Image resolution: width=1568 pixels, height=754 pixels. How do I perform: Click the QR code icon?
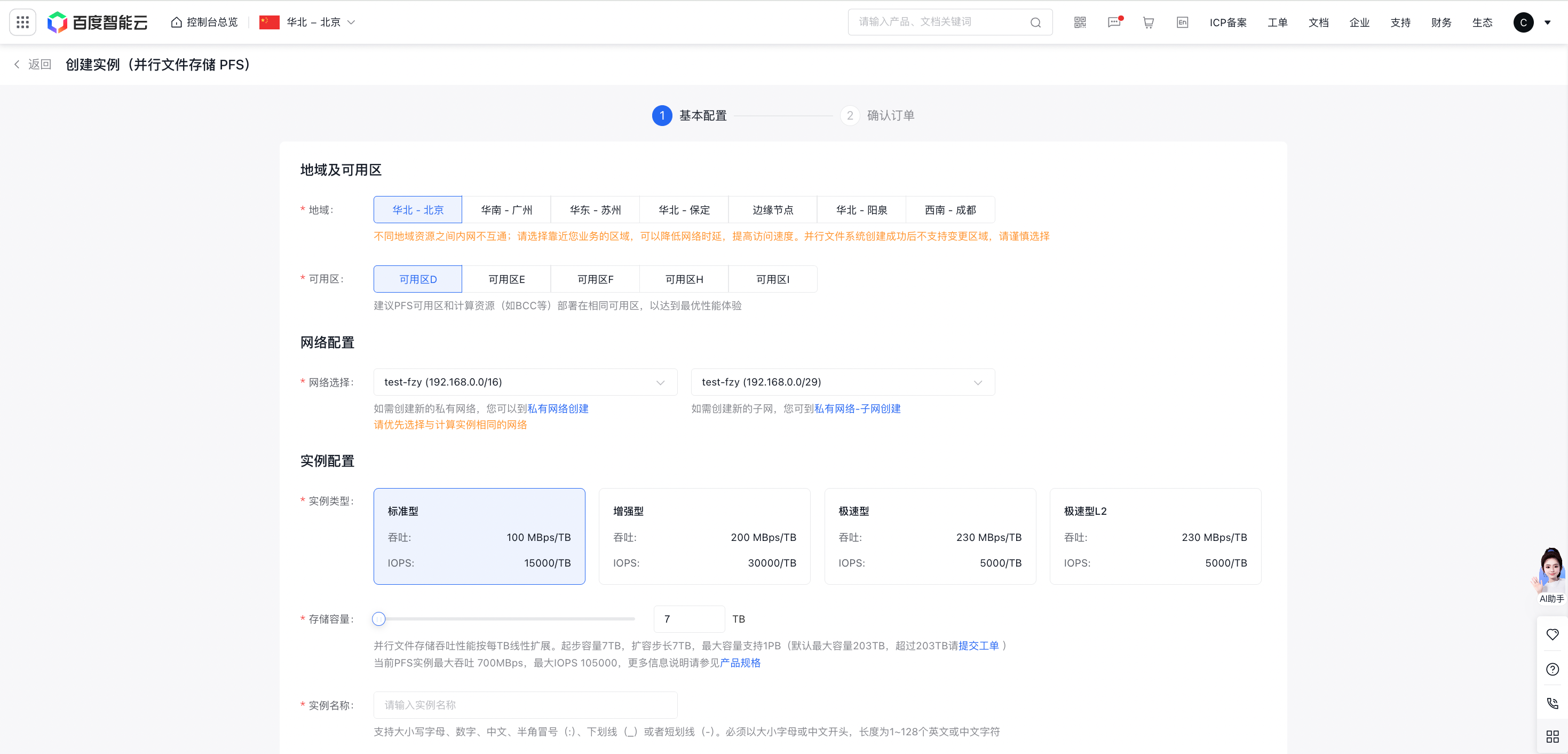tap(1080, 22)
